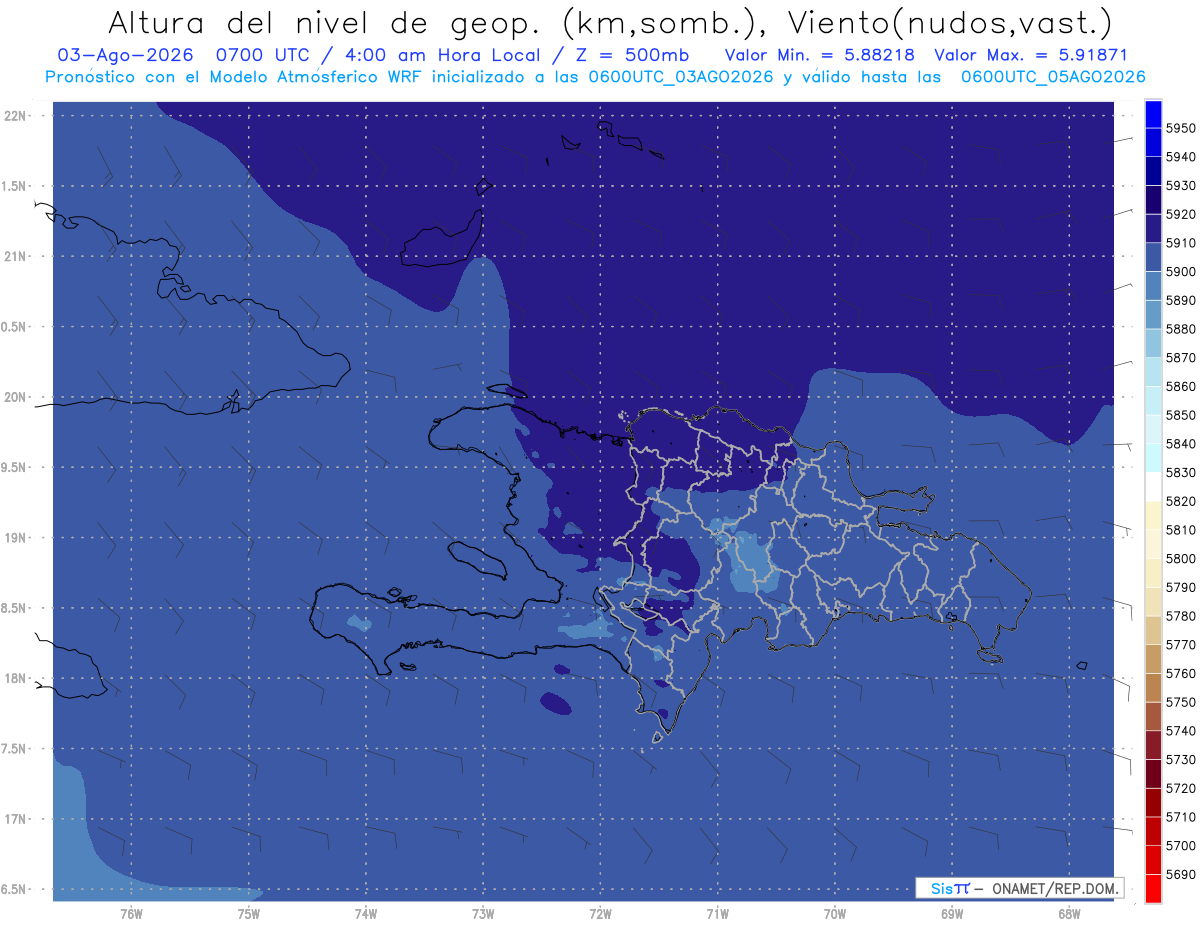Click the colorbar label '5720'
The image size is (1200, 927).
pos(1180,788)
